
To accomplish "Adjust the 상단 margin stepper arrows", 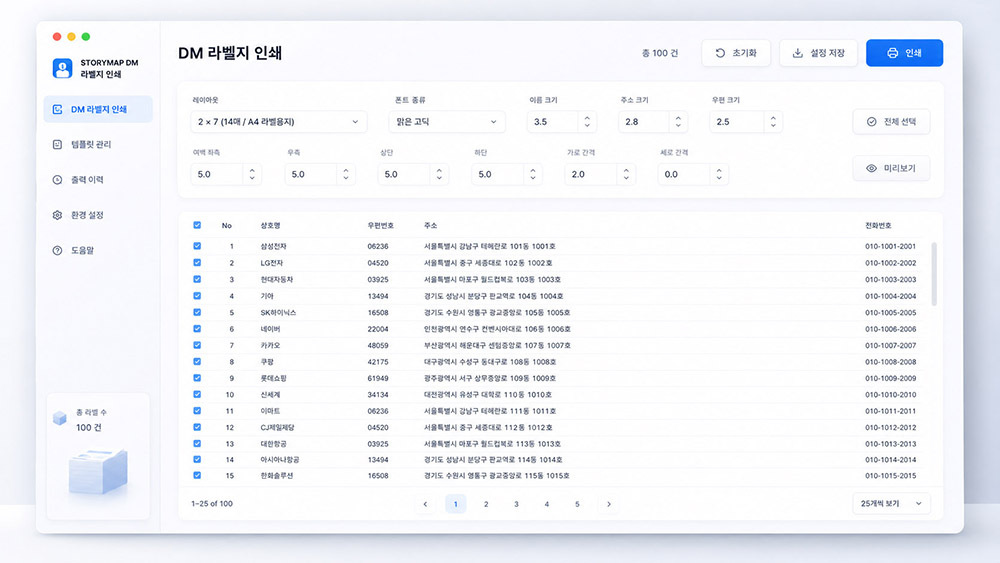I will tap(439, 174).
